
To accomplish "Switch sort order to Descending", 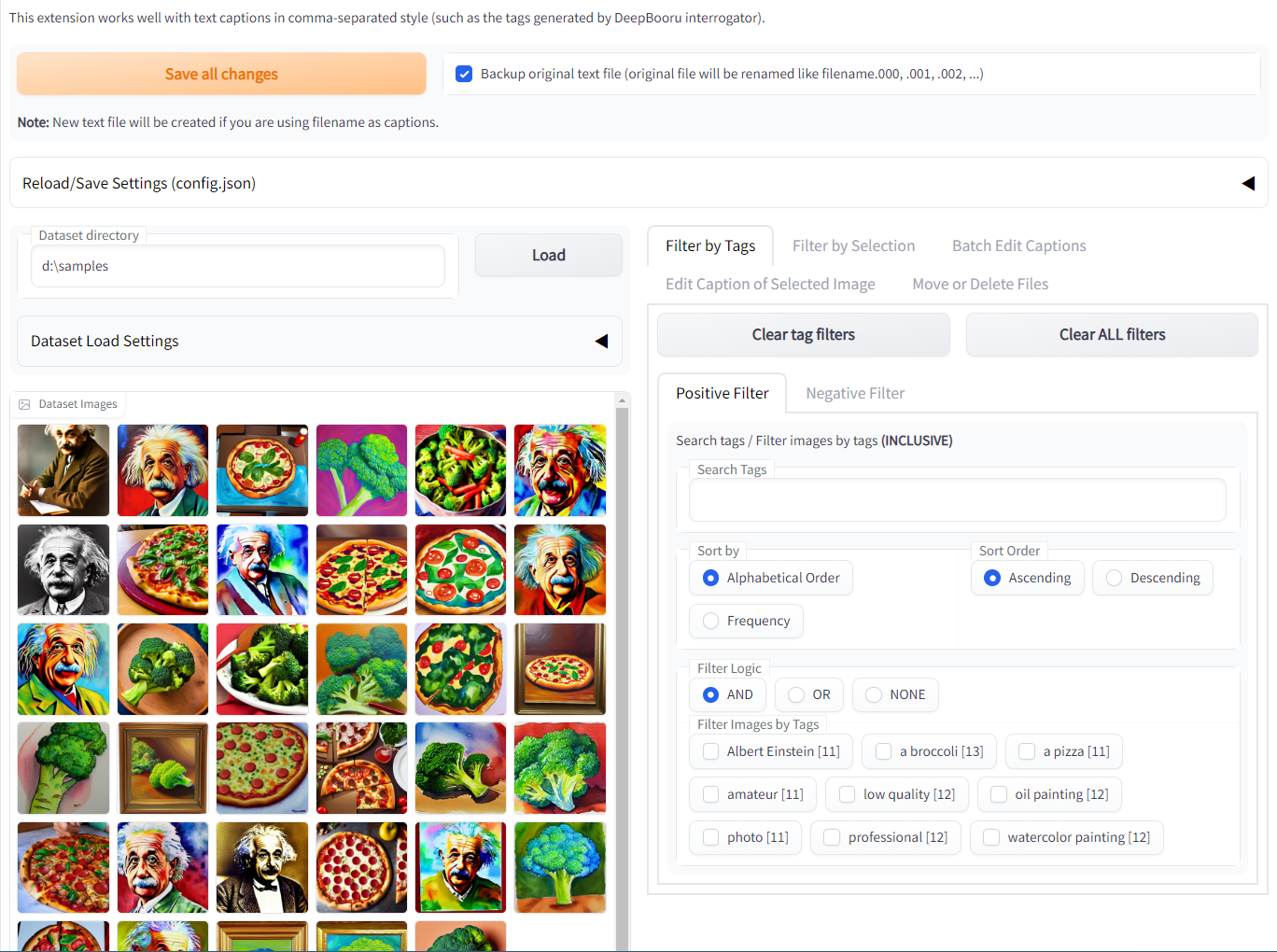I will [1113, 578].
